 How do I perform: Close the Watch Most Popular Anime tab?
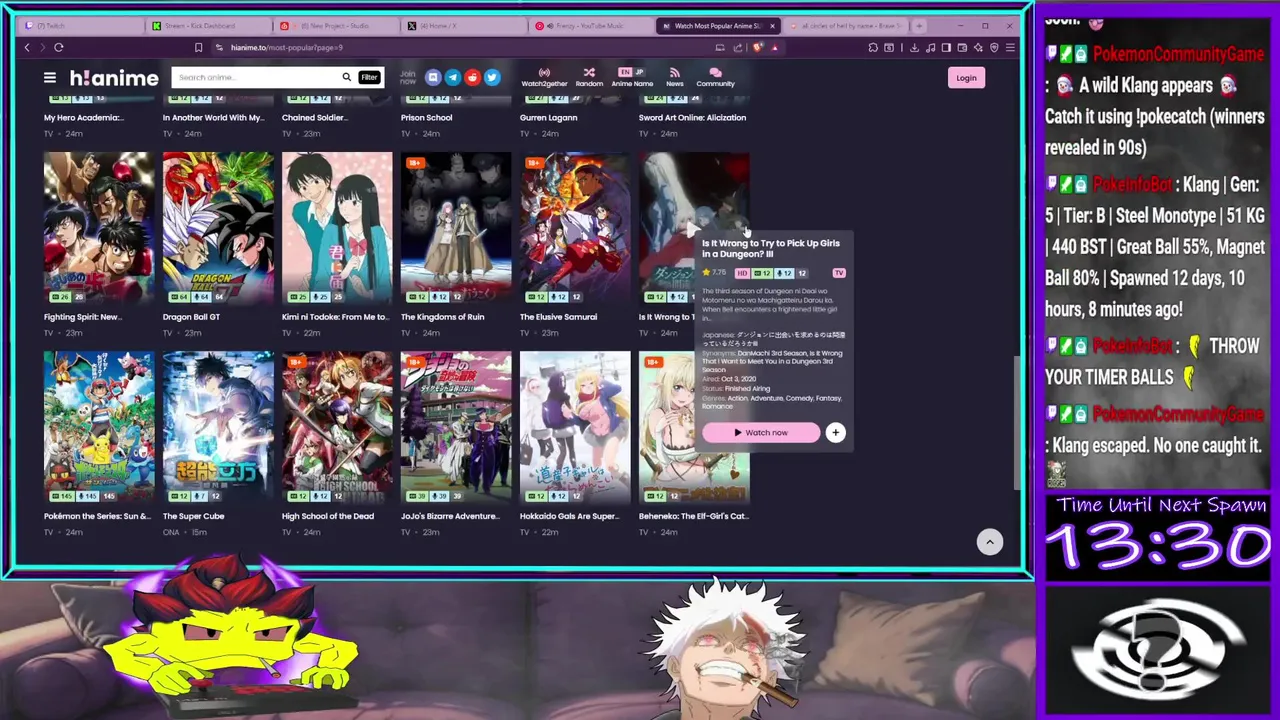coord(771,25)
